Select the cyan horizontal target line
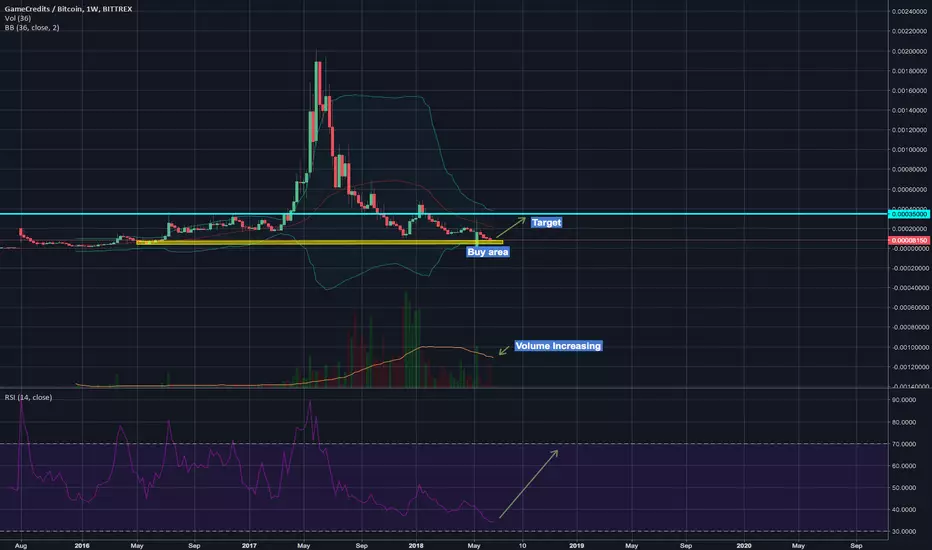Image resolution: width=932 pixels, height=550 pixels. coord(443,213)
